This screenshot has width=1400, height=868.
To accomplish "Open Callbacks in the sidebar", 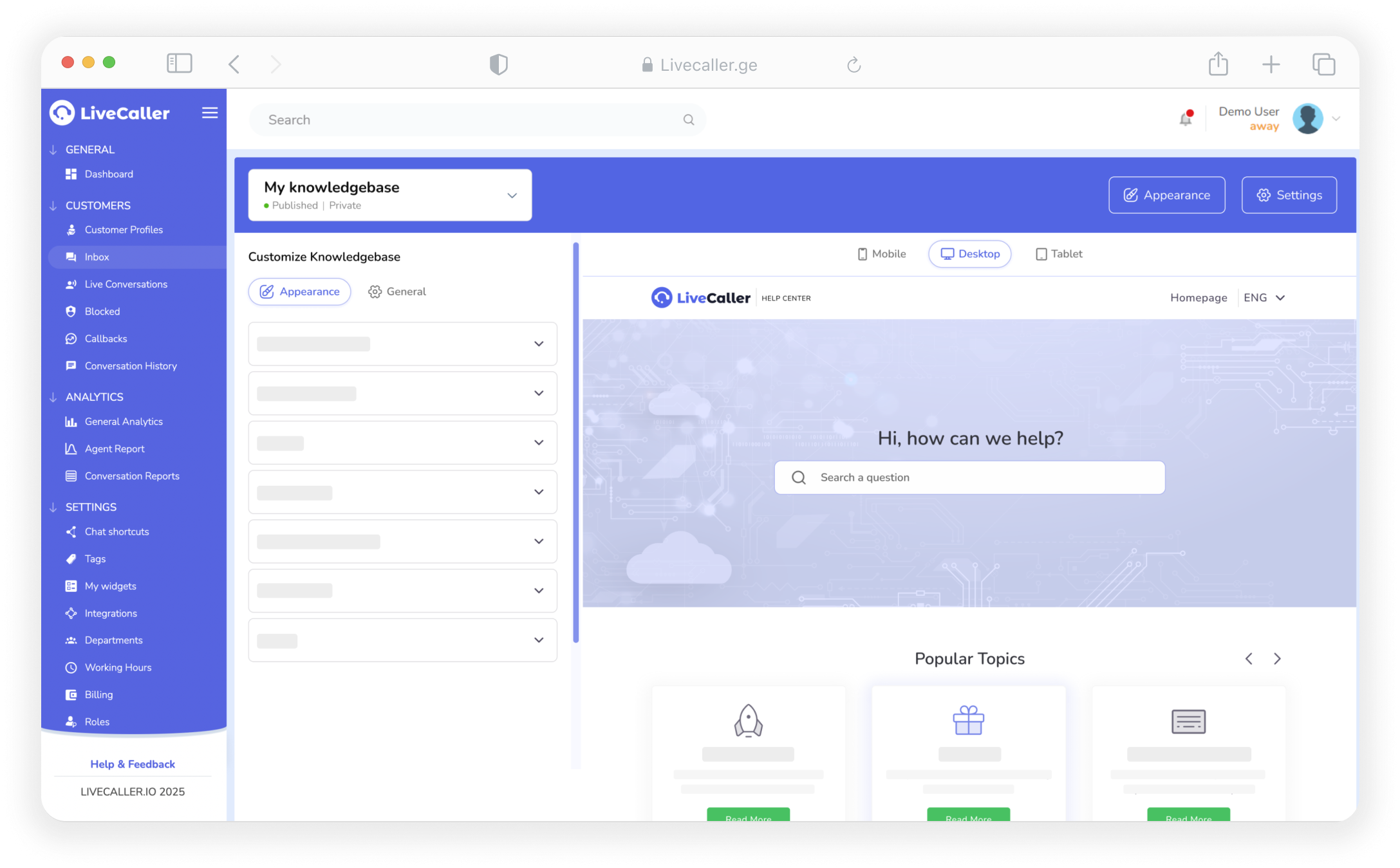I will pyautogui.click(x=106, y=338).
